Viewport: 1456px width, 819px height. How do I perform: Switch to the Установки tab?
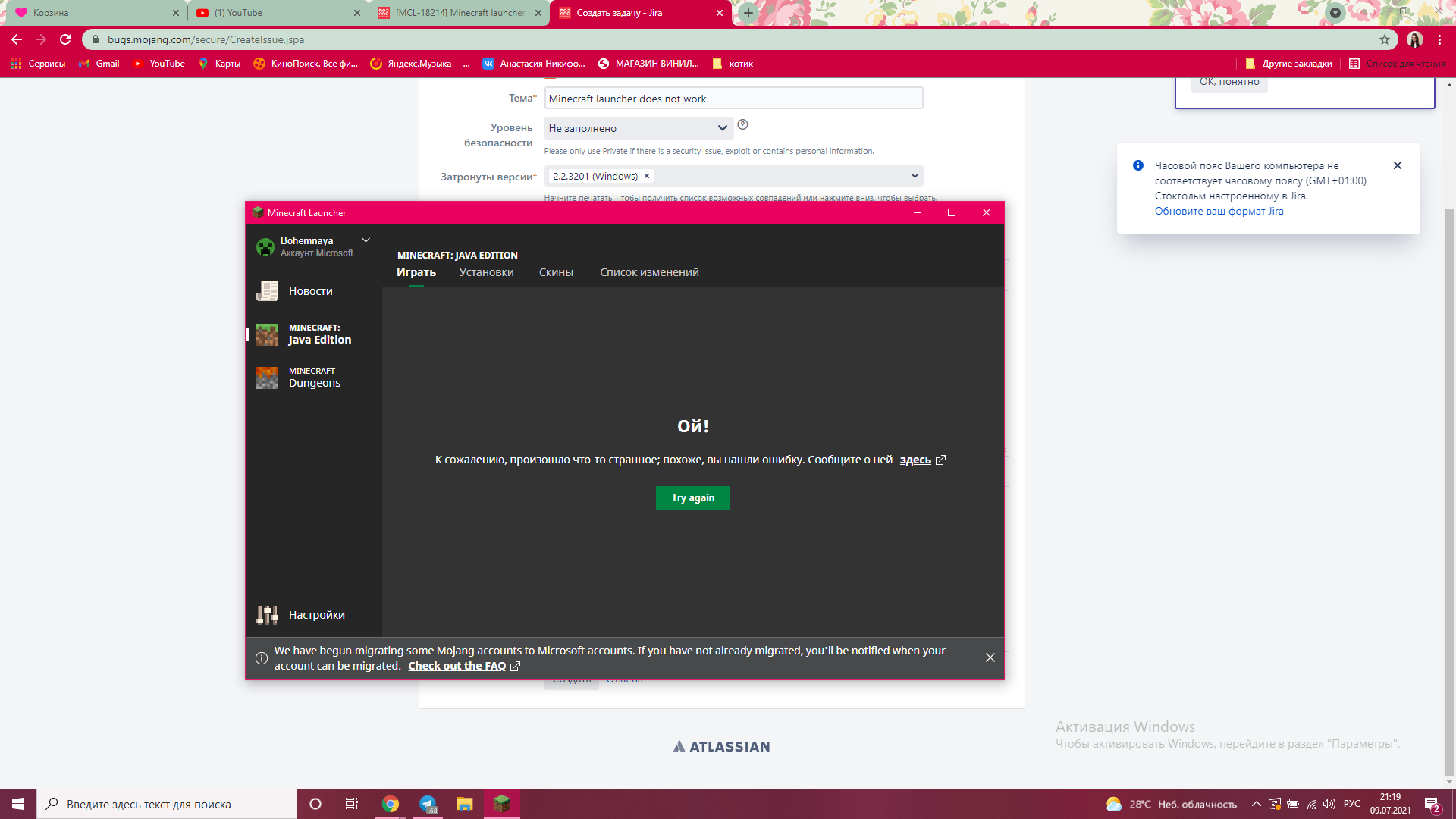pos(486,272)
